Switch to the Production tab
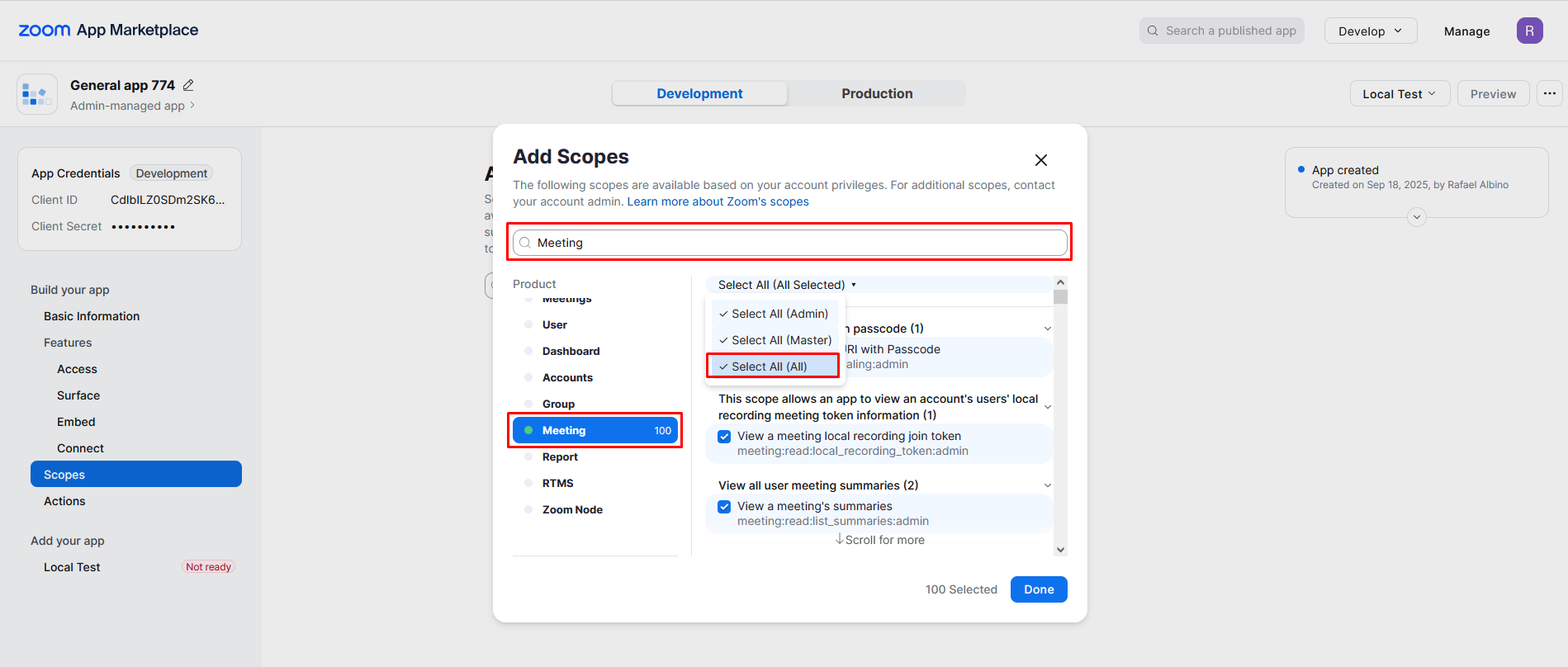1568x667 pixels. [x=877, y=93]
